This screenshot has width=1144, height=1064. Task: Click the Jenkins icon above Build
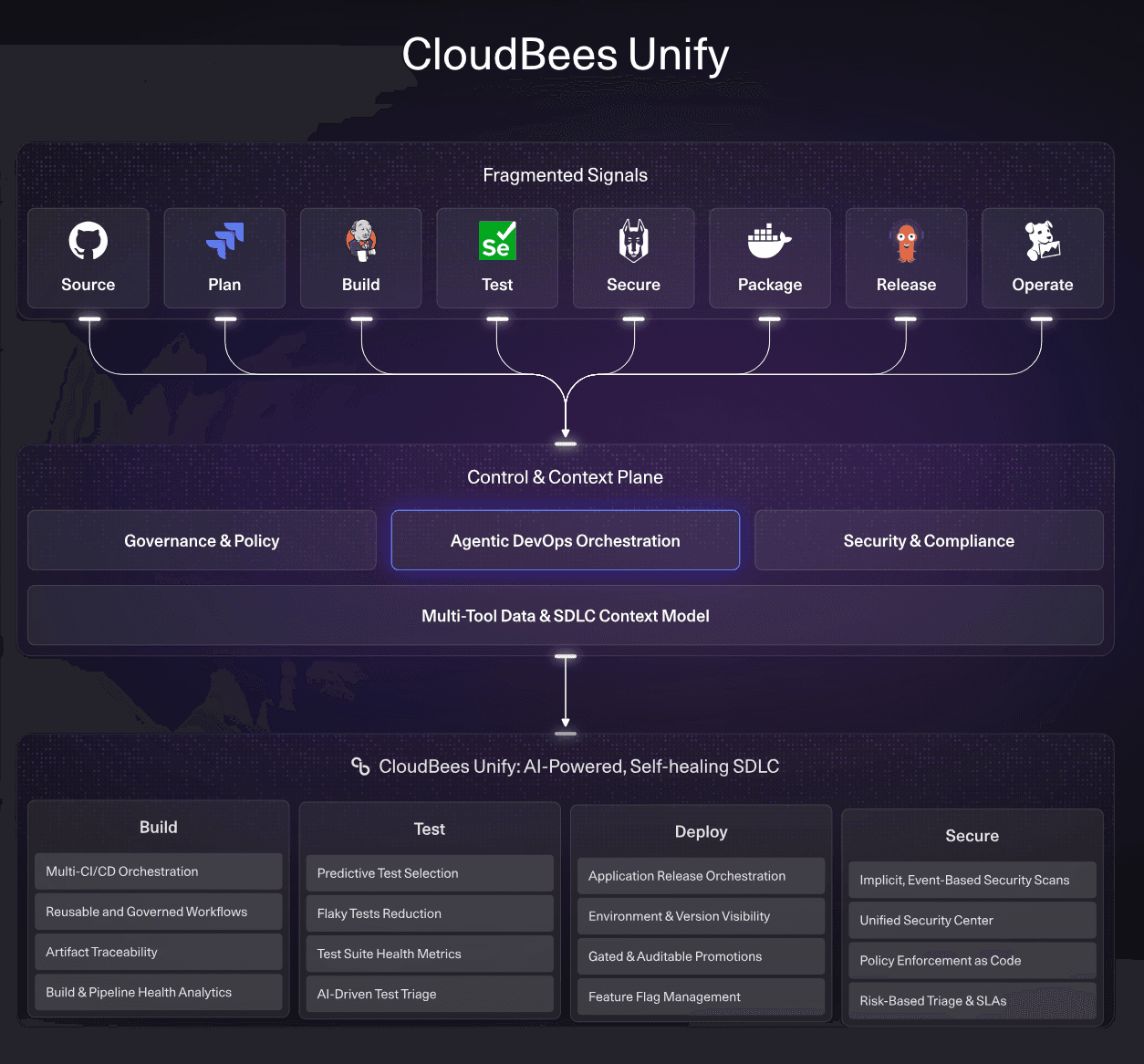pyautogui.click(x=361, y=240)
